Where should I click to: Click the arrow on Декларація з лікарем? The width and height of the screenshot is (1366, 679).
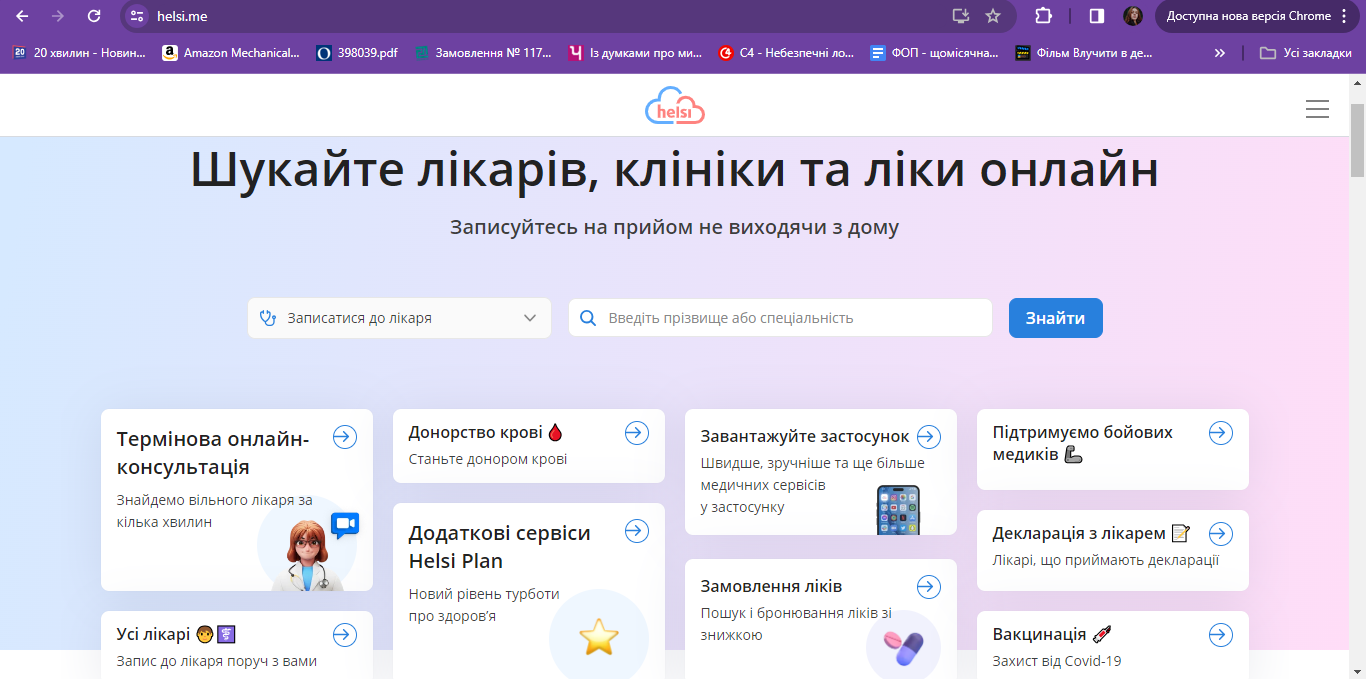1221,533
